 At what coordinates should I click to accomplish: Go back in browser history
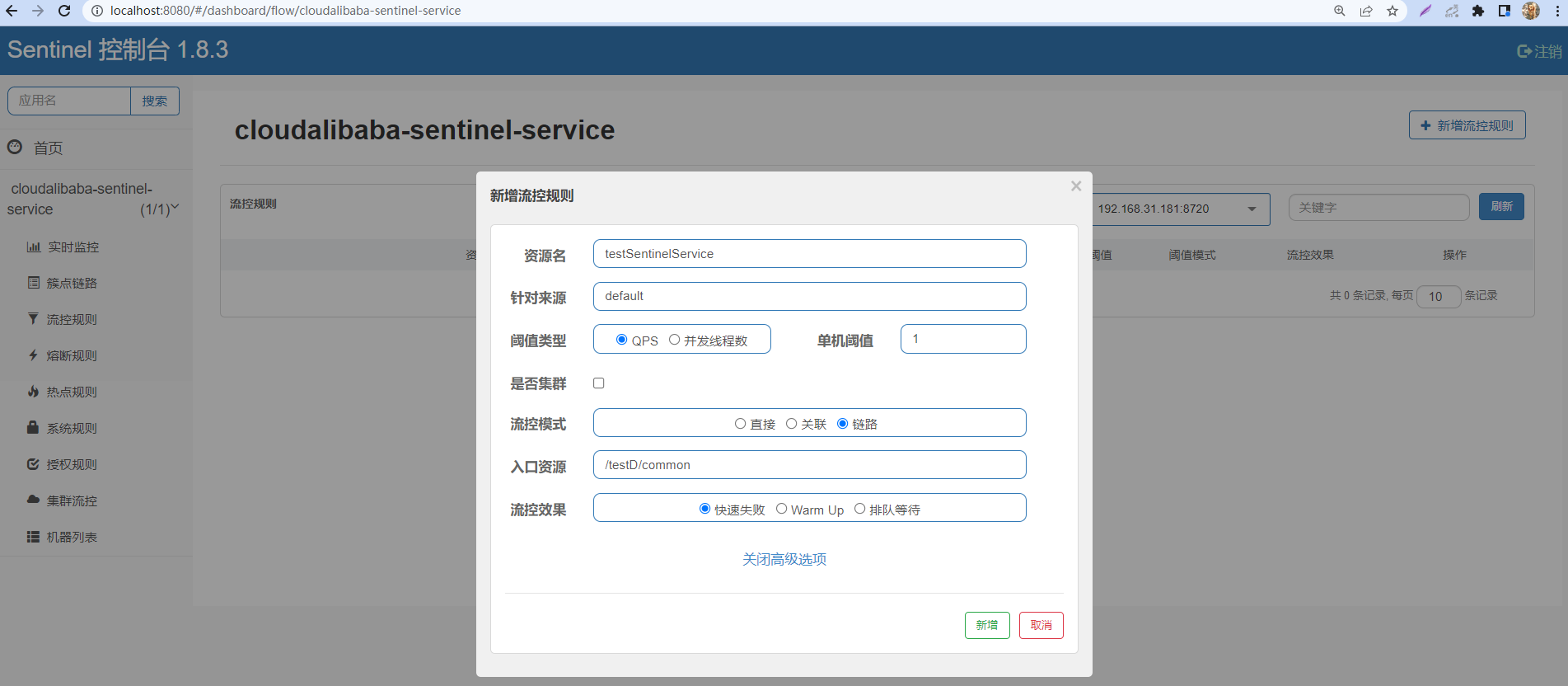click(12, 11)
